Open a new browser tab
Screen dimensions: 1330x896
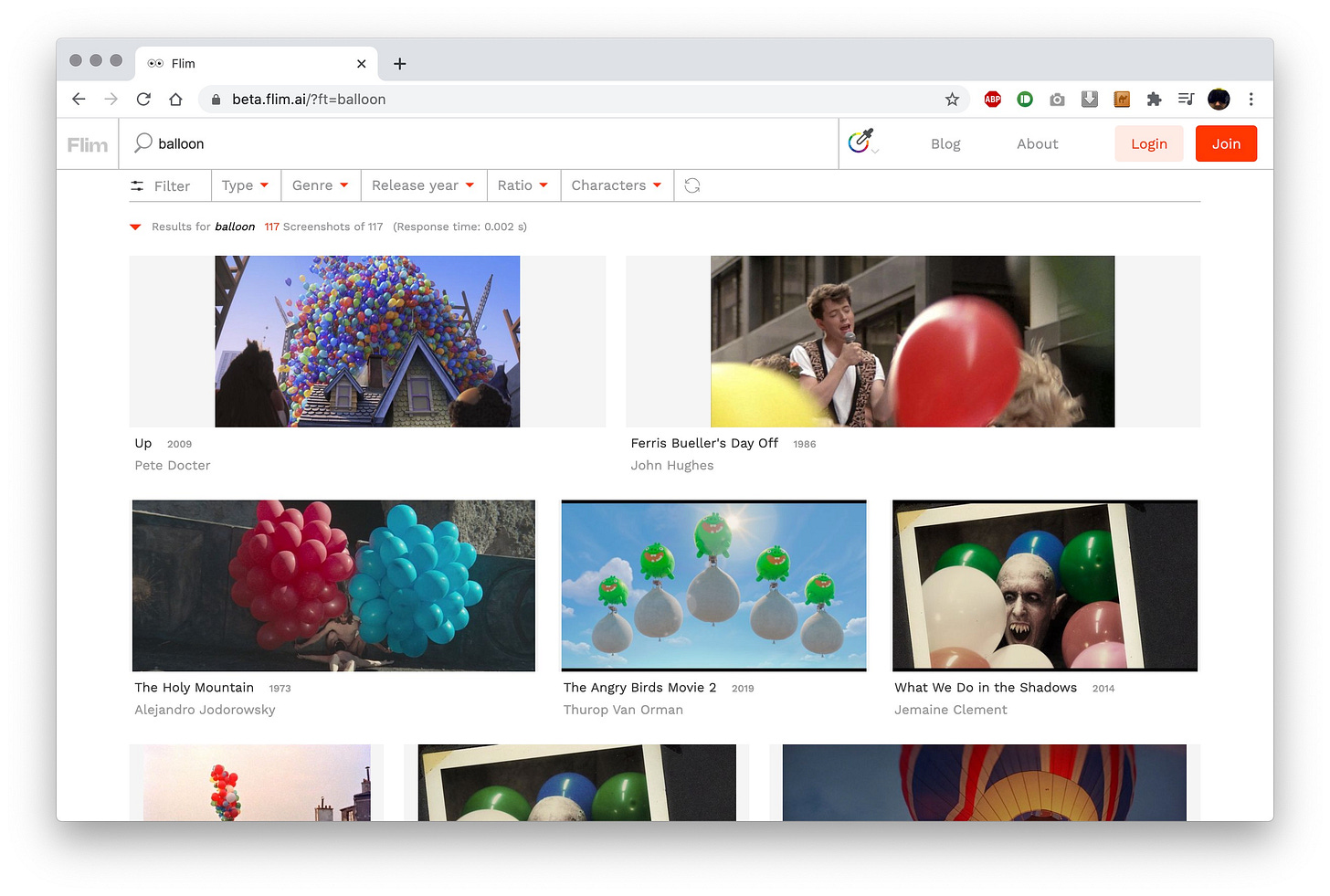coord(399,64)
